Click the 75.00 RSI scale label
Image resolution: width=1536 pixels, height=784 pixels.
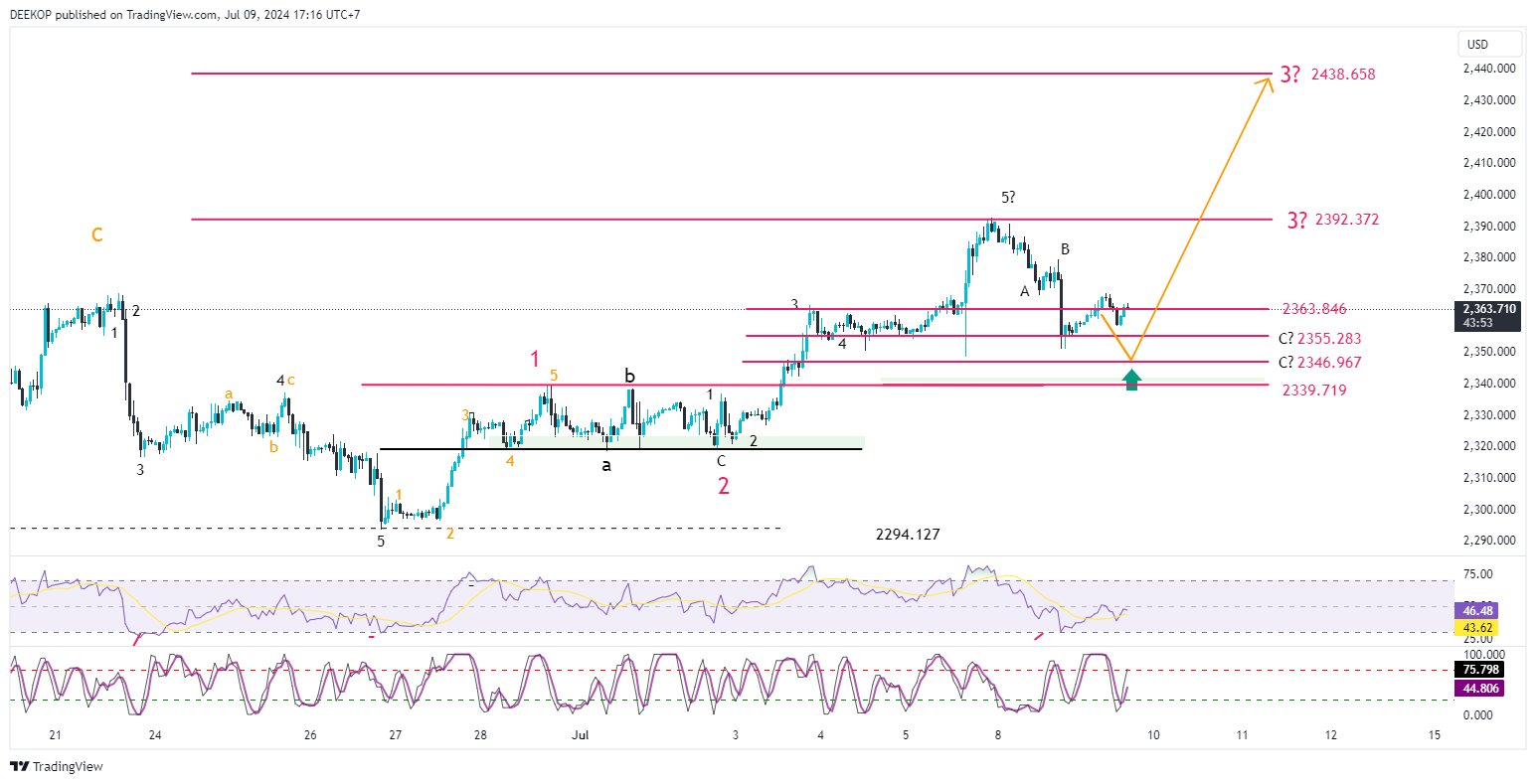[x=1478, y=574]
